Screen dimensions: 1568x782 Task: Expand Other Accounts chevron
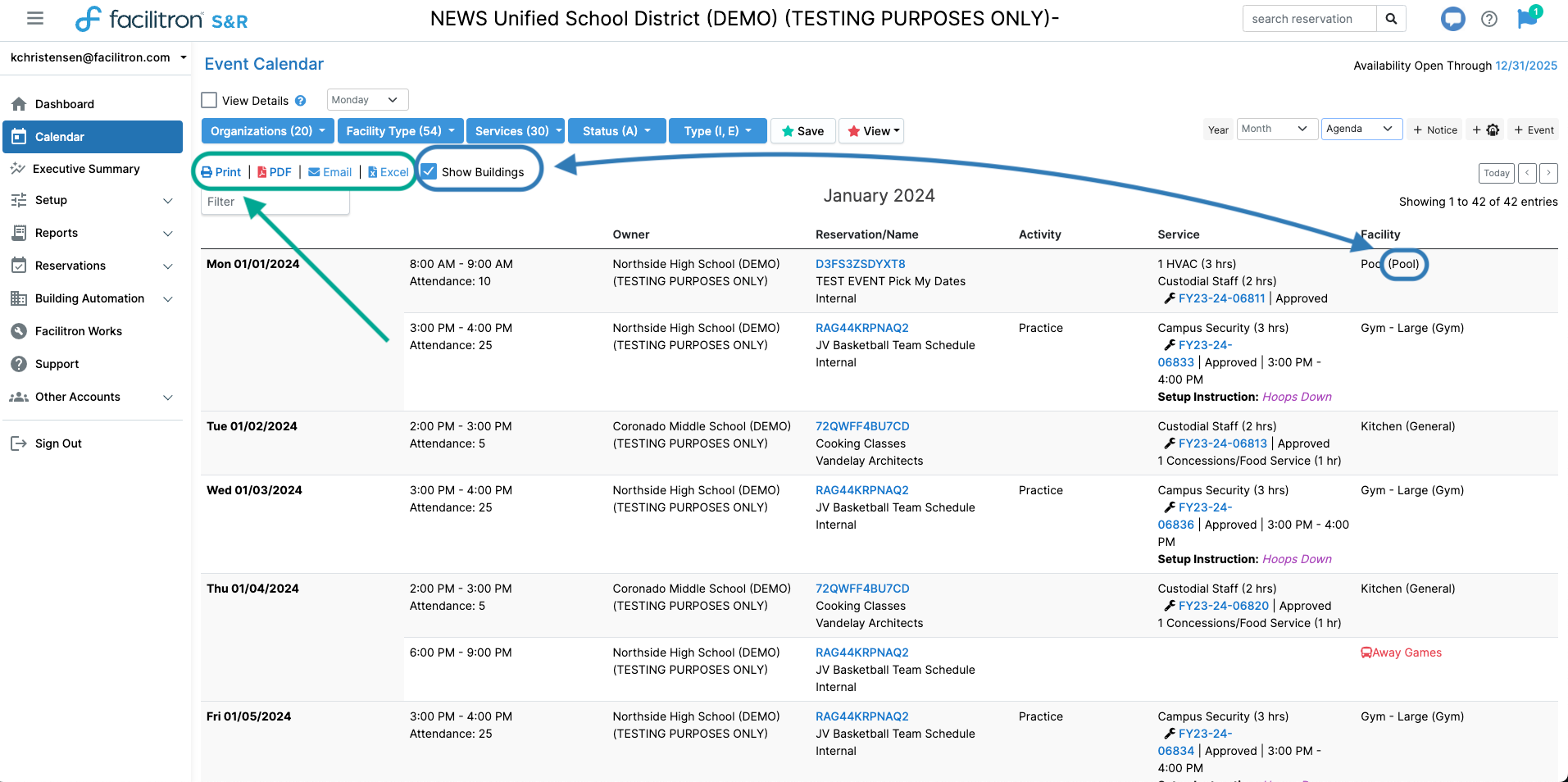click(168, 398)
